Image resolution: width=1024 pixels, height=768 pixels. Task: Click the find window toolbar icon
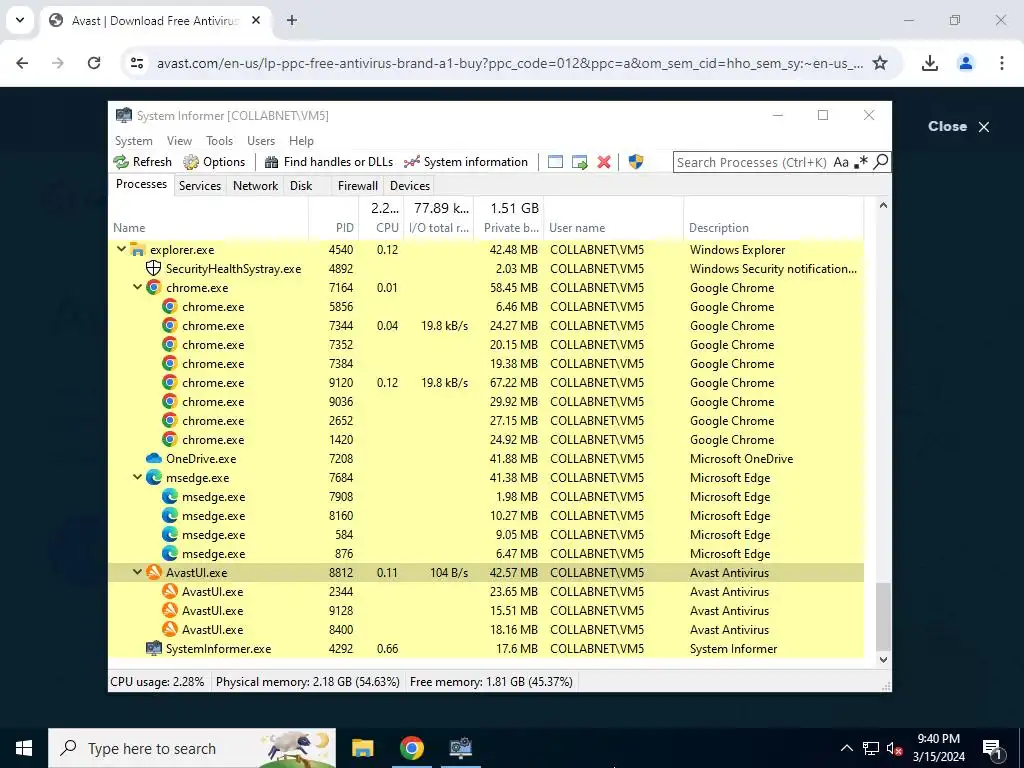pos(555,162)
